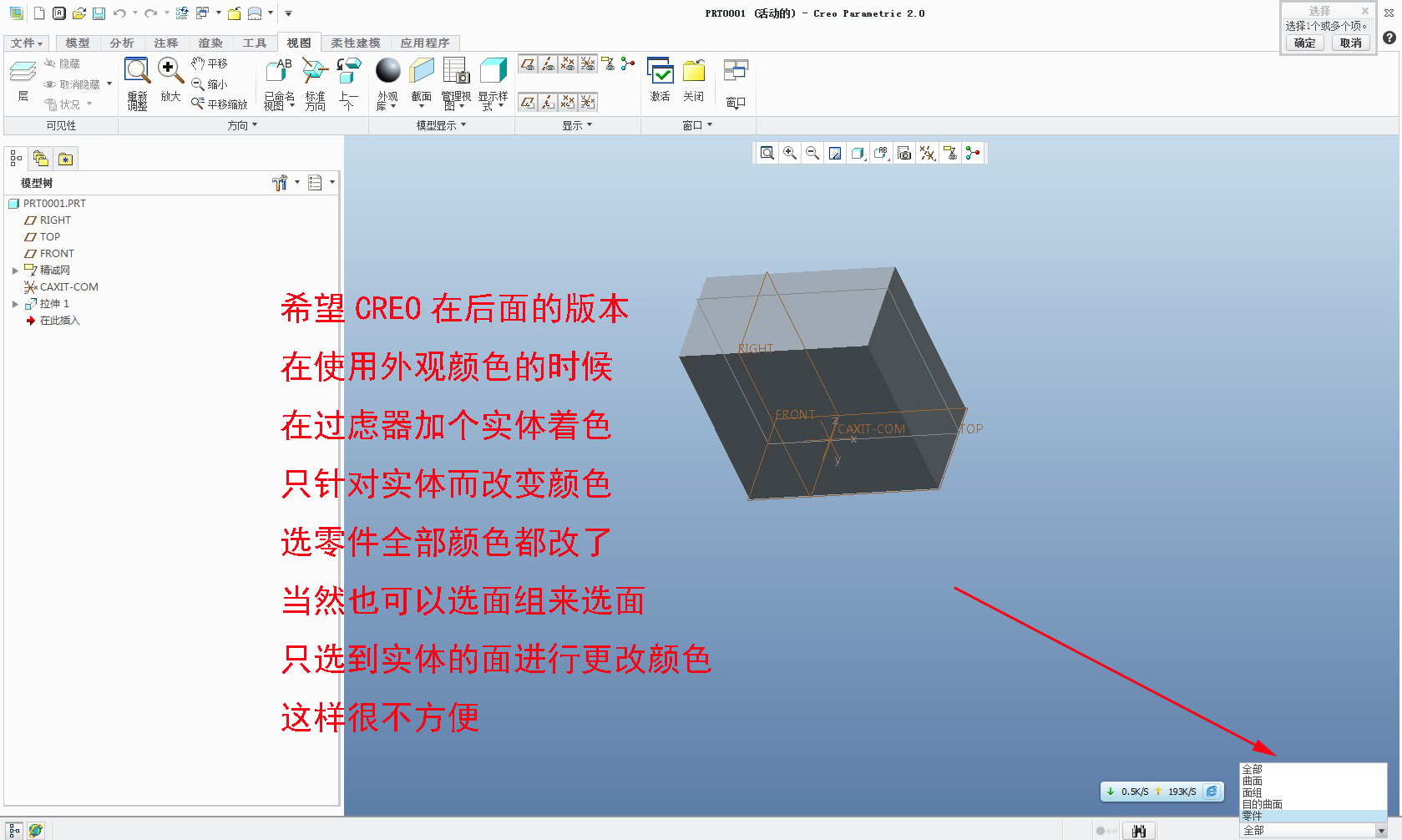Toggle plane tag display in the ribbon's lower row

528,102
